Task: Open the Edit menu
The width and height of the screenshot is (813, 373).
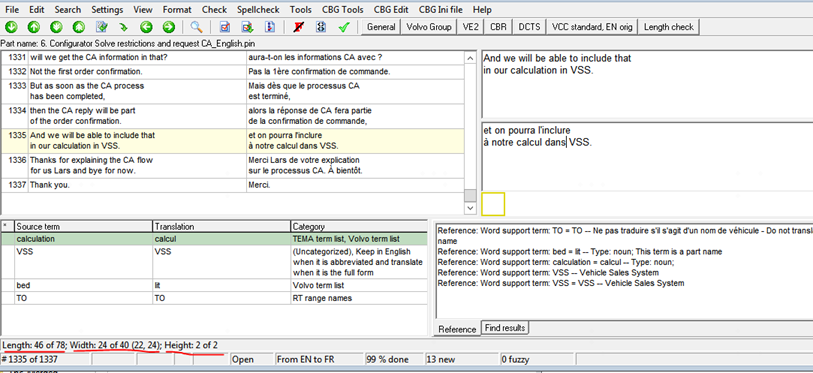Action: click(x=36, y=9)
